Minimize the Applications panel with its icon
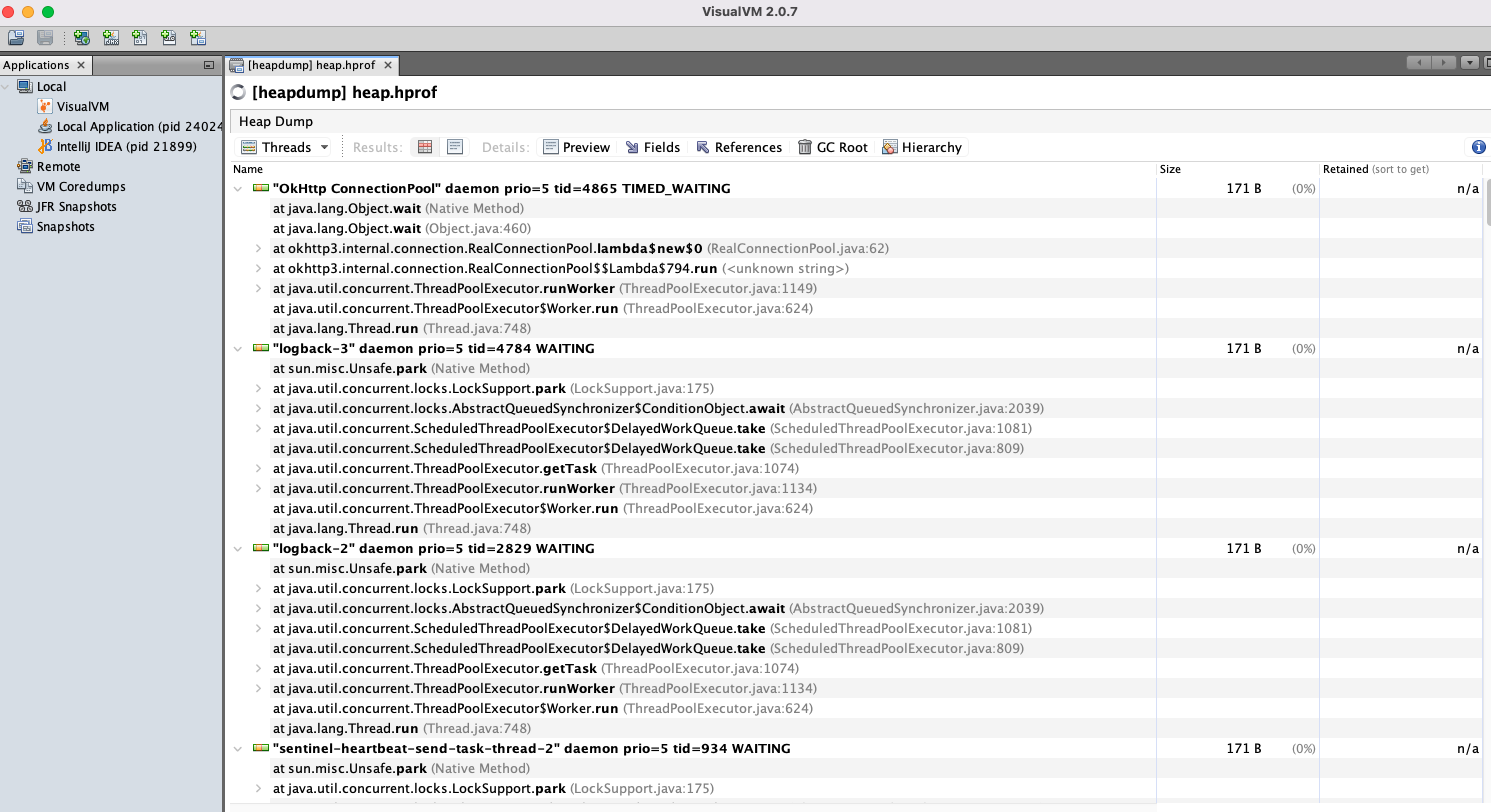Viewport: 1491px width, 812px height. pyautogui.click(x=209, y=65)
